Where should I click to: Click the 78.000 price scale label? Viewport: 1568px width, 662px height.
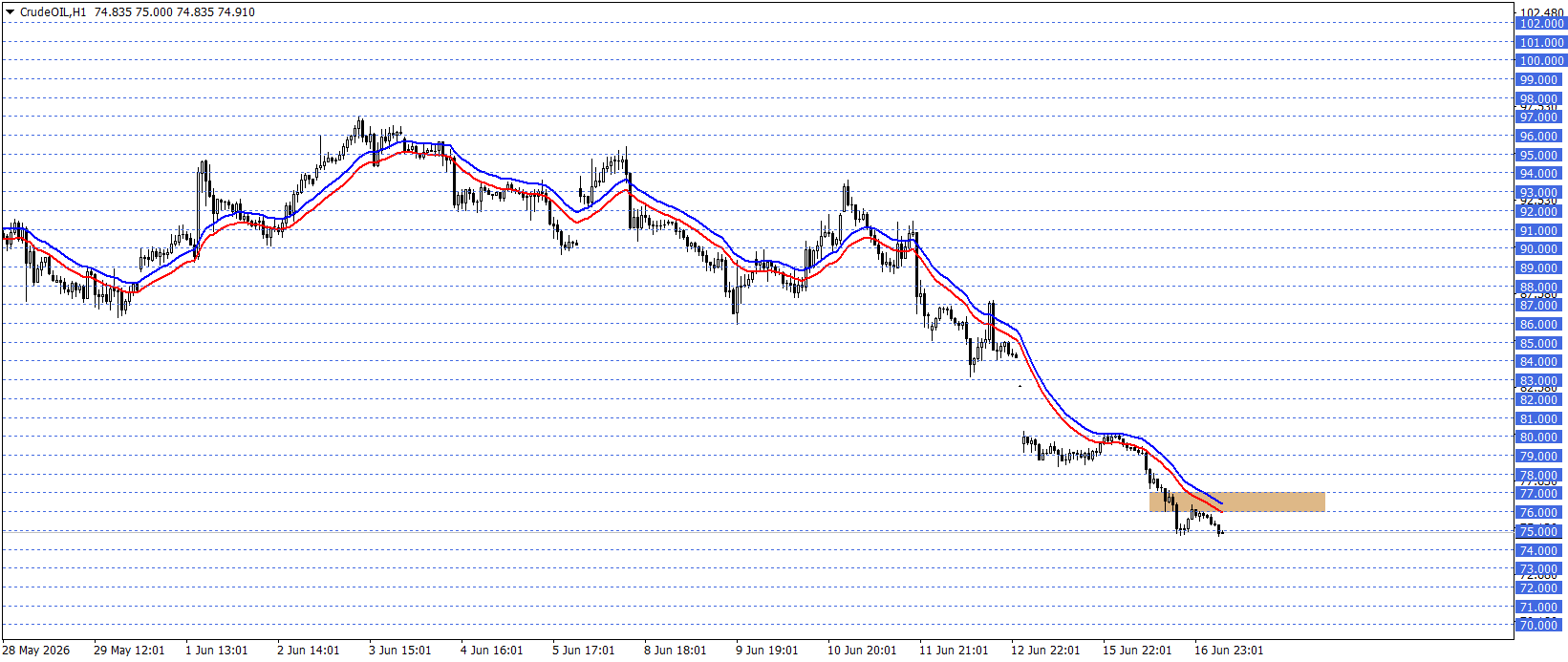coord(1541,476)
